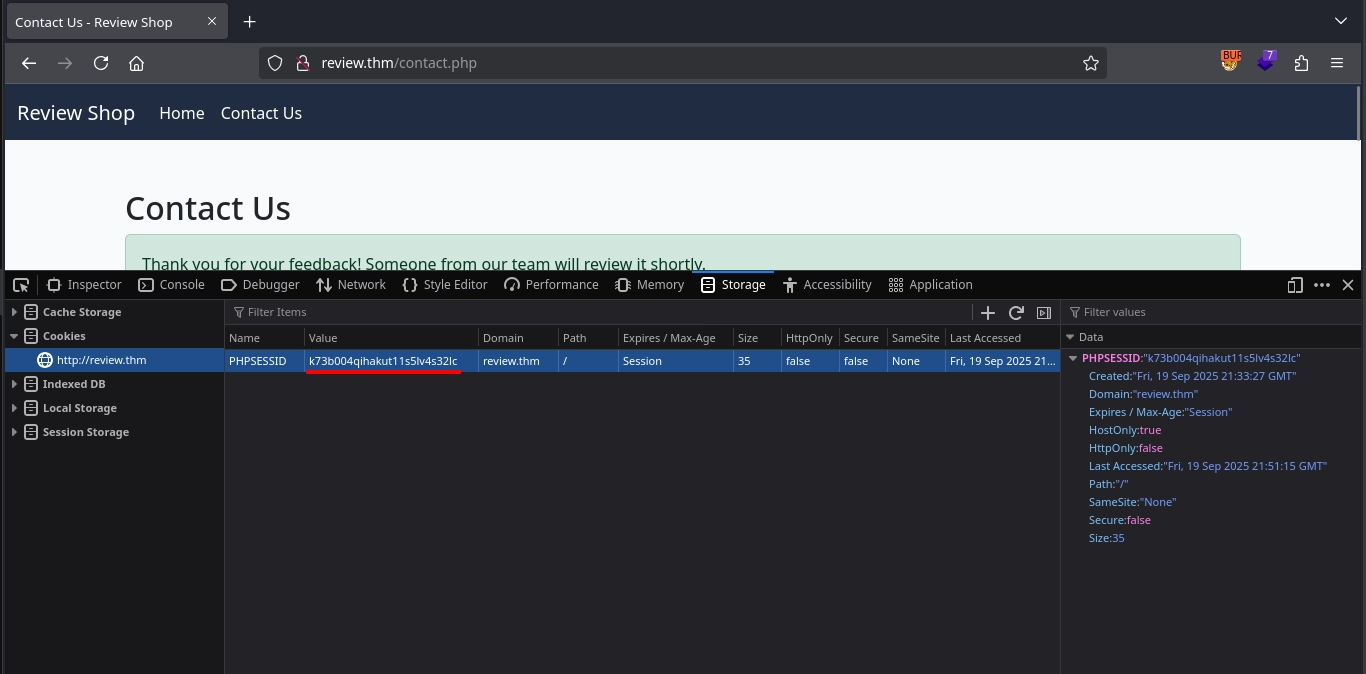Open the Extensions puzzle icon
1366x674 pixels.
pos(1301,63)
